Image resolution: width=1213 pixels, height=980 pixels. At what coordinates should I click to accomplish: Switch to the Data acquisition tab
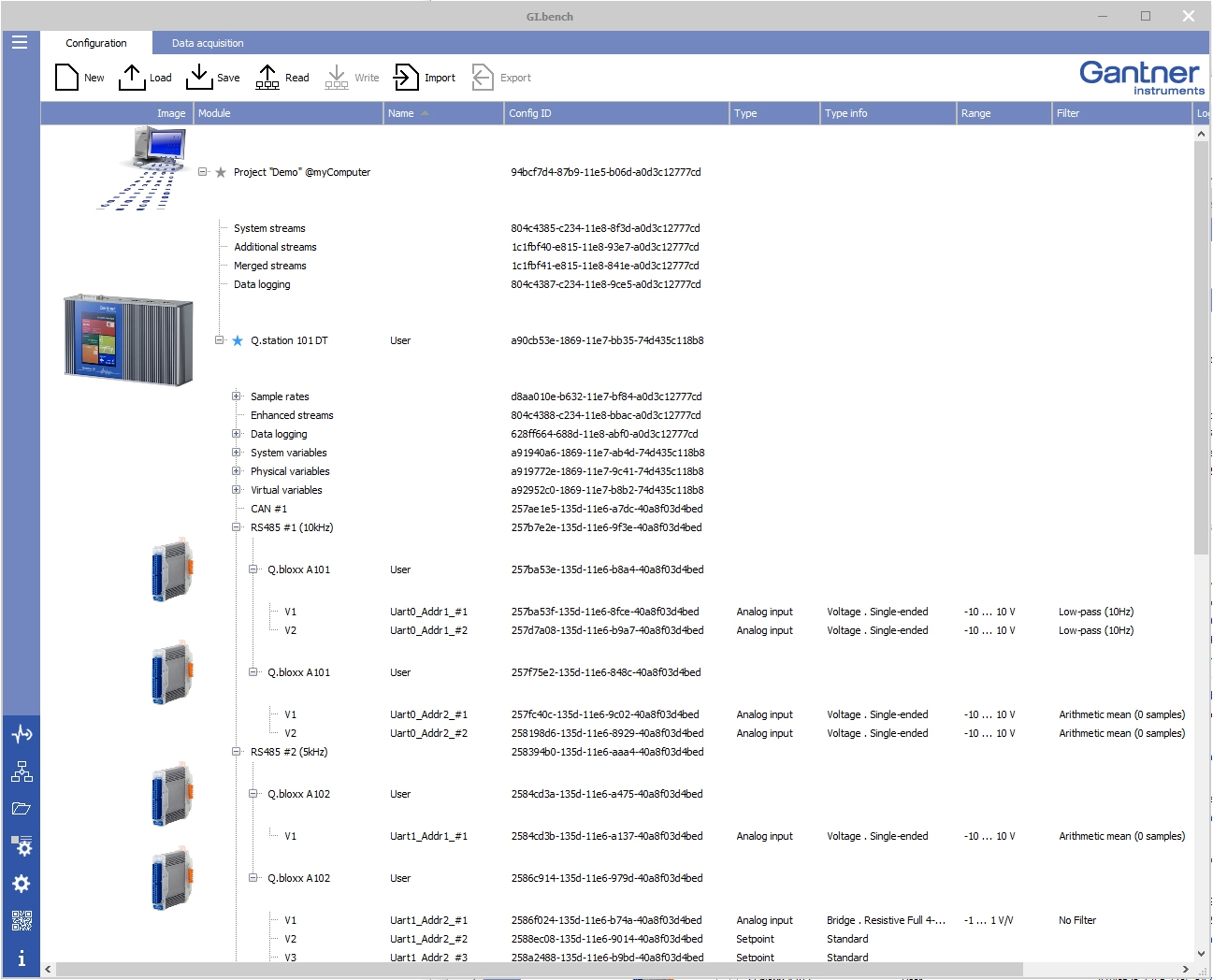pos(208,43)
